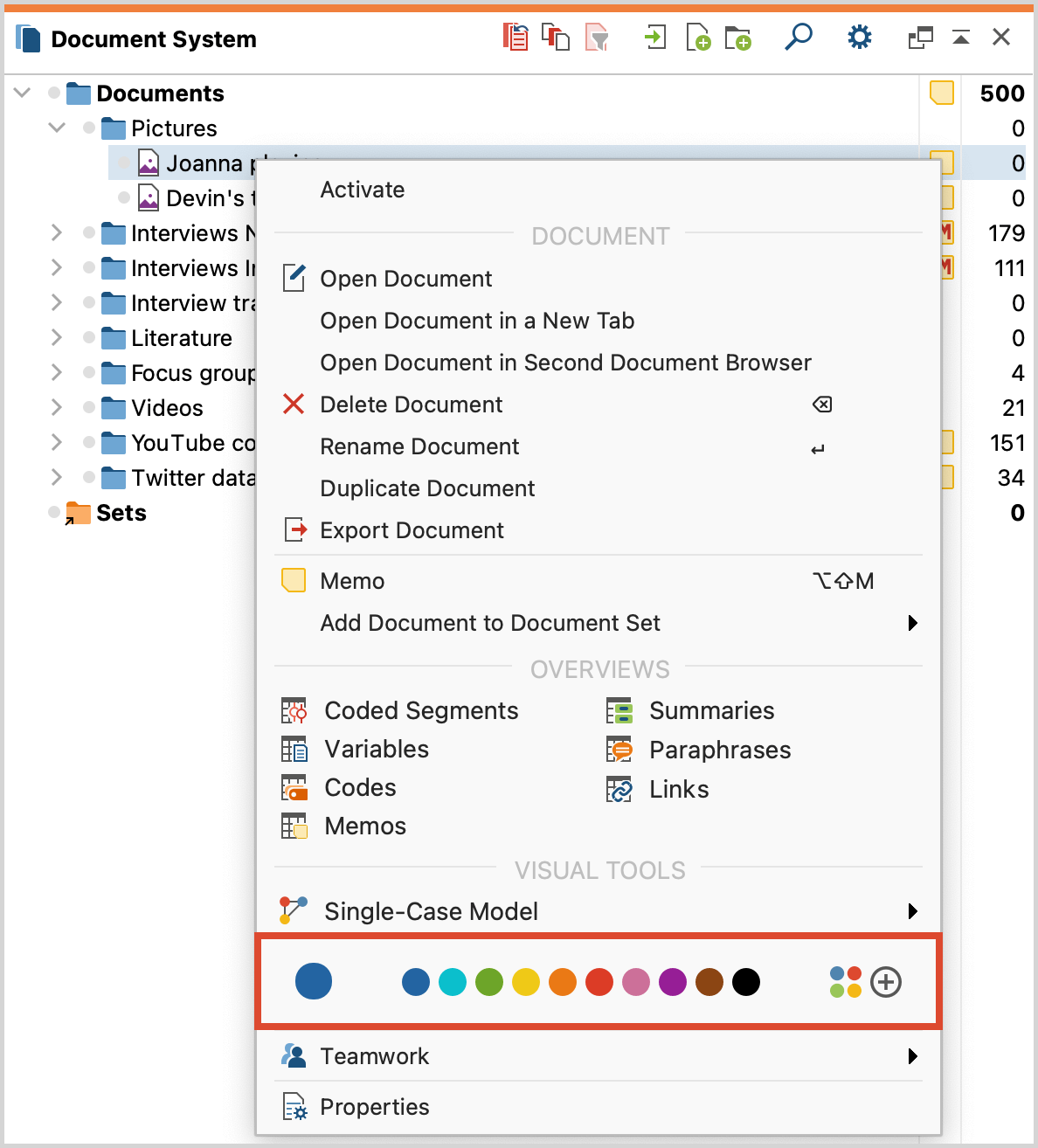Toggle the activation circle beside Videos
1038x1148 pixels.
88,408
